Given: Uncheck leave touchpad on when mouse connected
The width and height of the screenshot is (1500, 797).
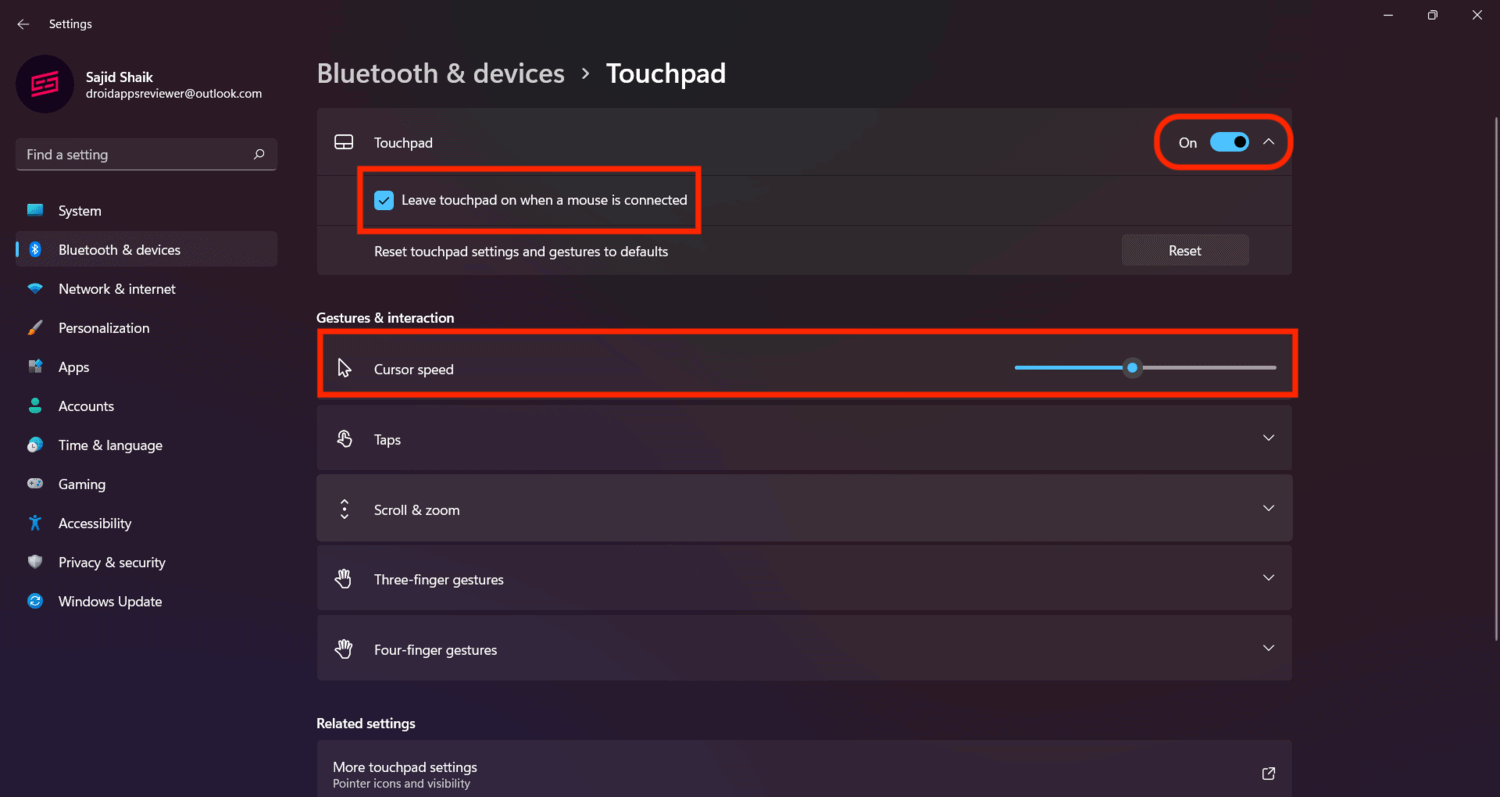Looking at the screenshot, I should click(383, 200).
